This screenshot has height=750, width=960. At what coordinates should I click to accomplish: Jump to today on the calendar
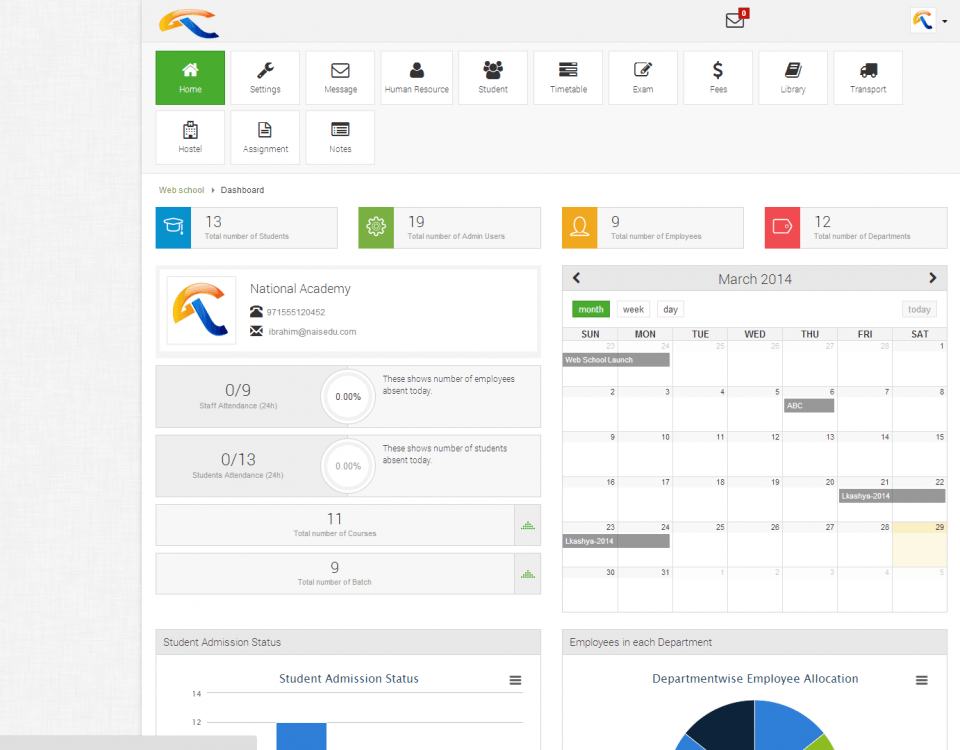click(x=918, y=309)
